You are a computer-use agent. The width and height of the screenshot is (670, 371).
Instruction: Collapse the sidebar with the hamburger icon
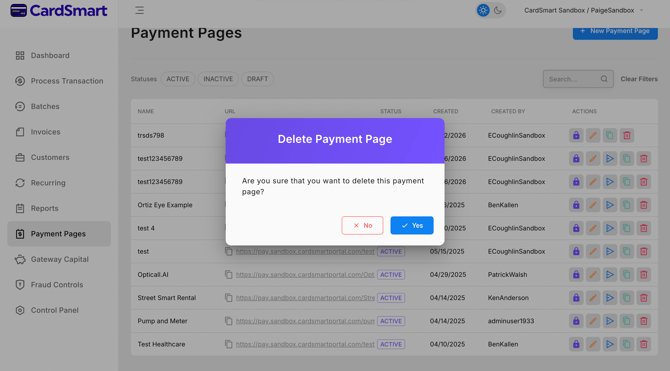click(139, 10)
